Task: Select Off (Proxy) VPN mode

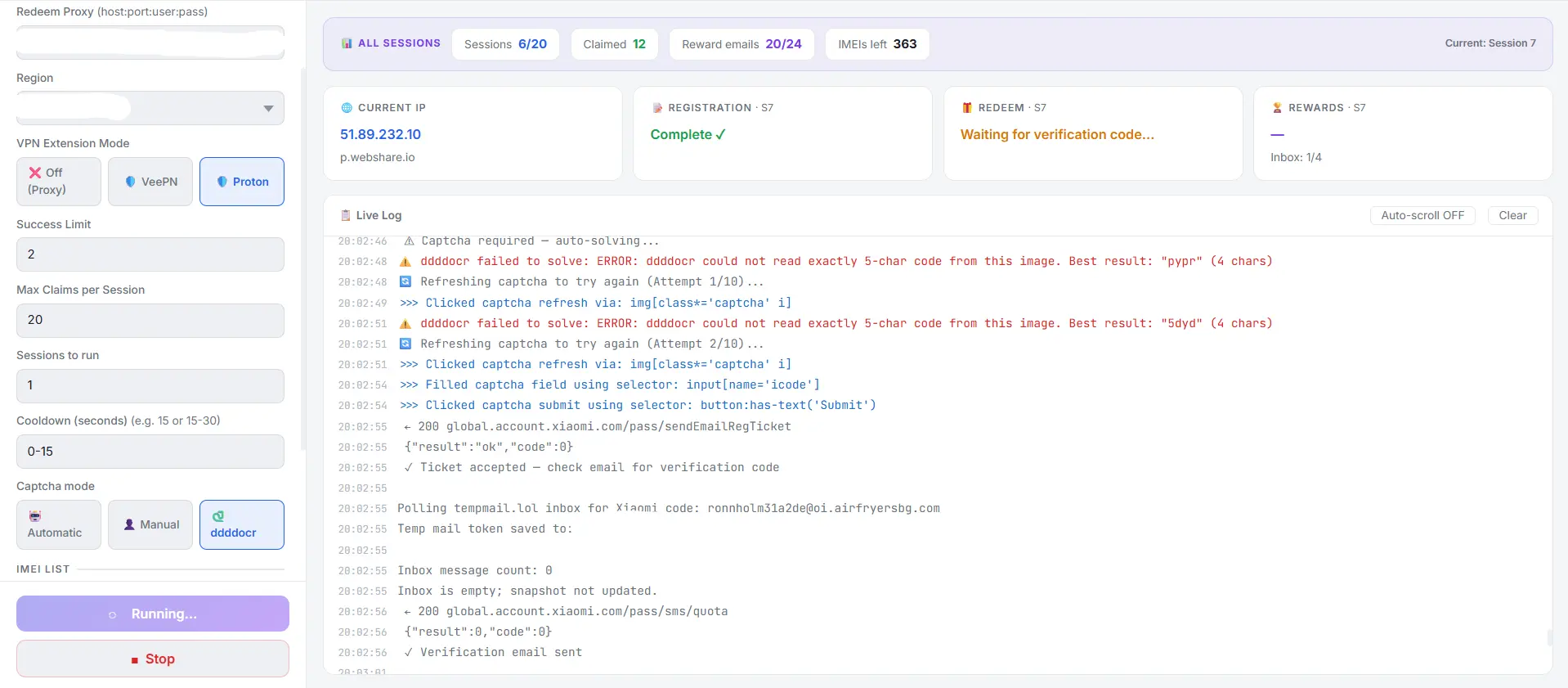Action: (59, 182)
